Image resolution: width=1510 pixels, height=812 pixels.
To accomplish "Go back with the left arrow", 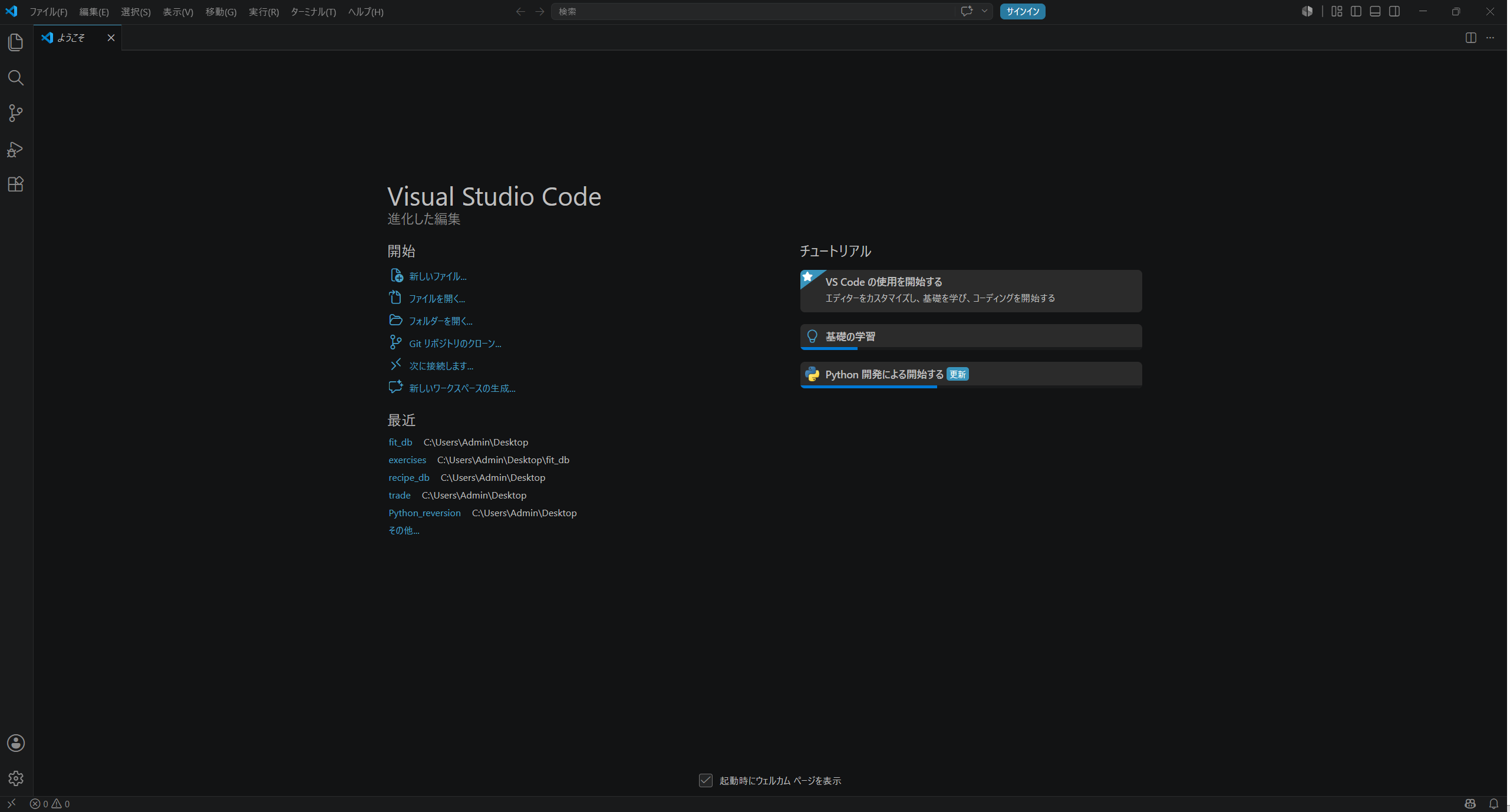I will [520, 11].
